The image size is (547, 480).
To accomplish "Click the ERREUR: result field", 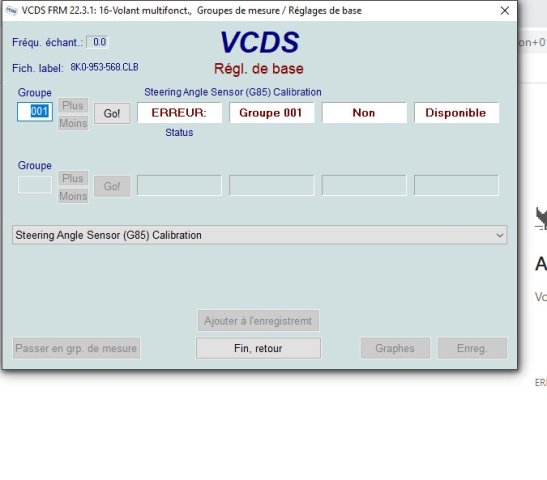I will click(x=179, y=113).
